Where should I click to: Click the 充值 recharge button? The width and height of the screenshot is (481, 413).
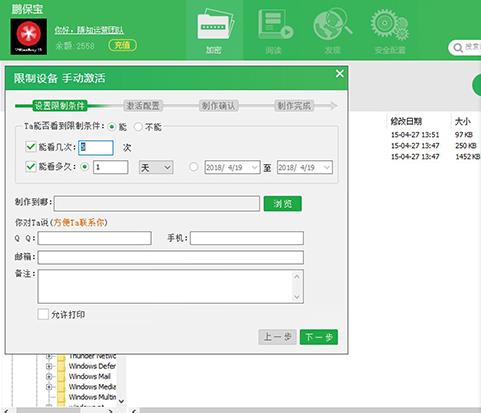point(122,45)
